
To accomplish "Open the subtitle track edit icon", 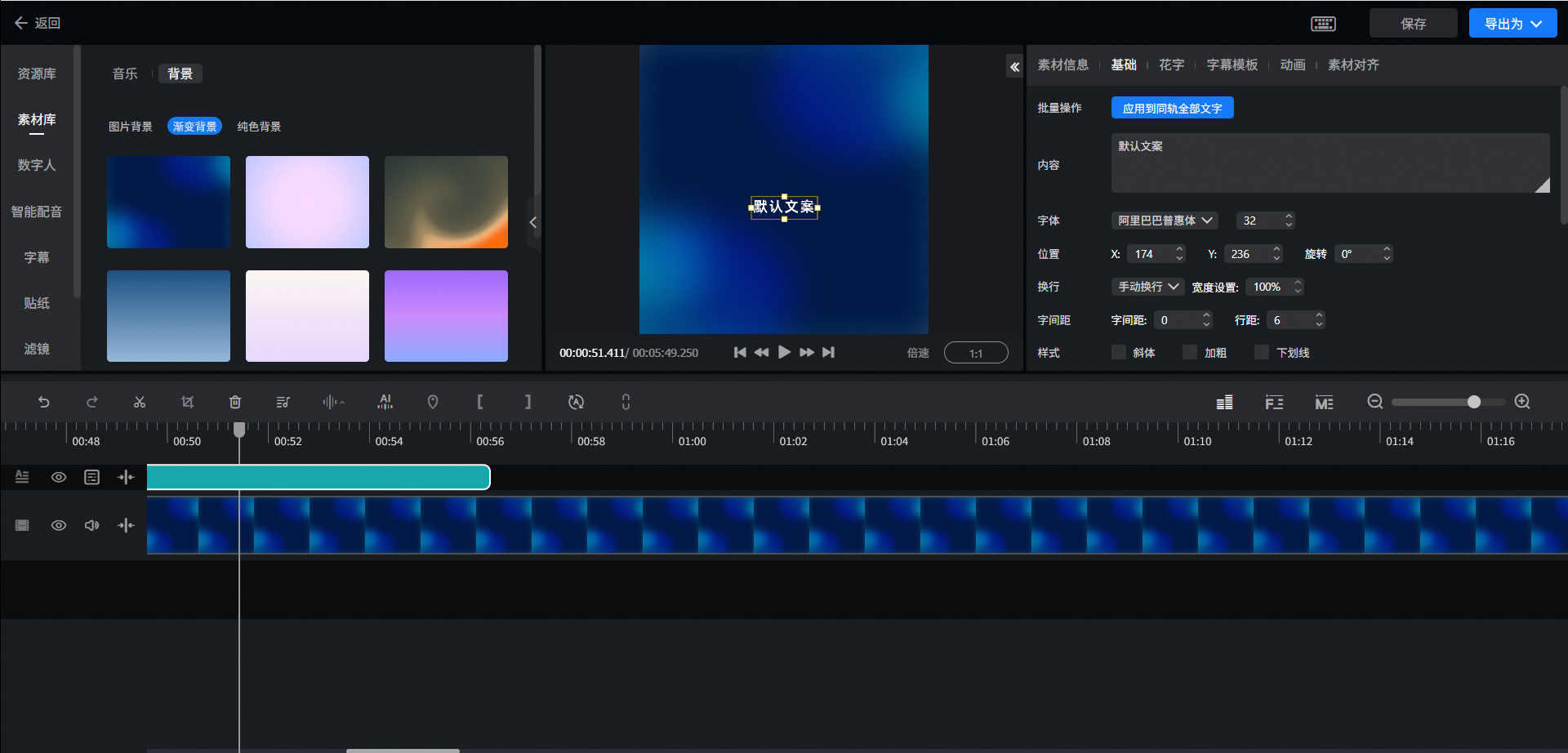I will click(x=91, y=477).
